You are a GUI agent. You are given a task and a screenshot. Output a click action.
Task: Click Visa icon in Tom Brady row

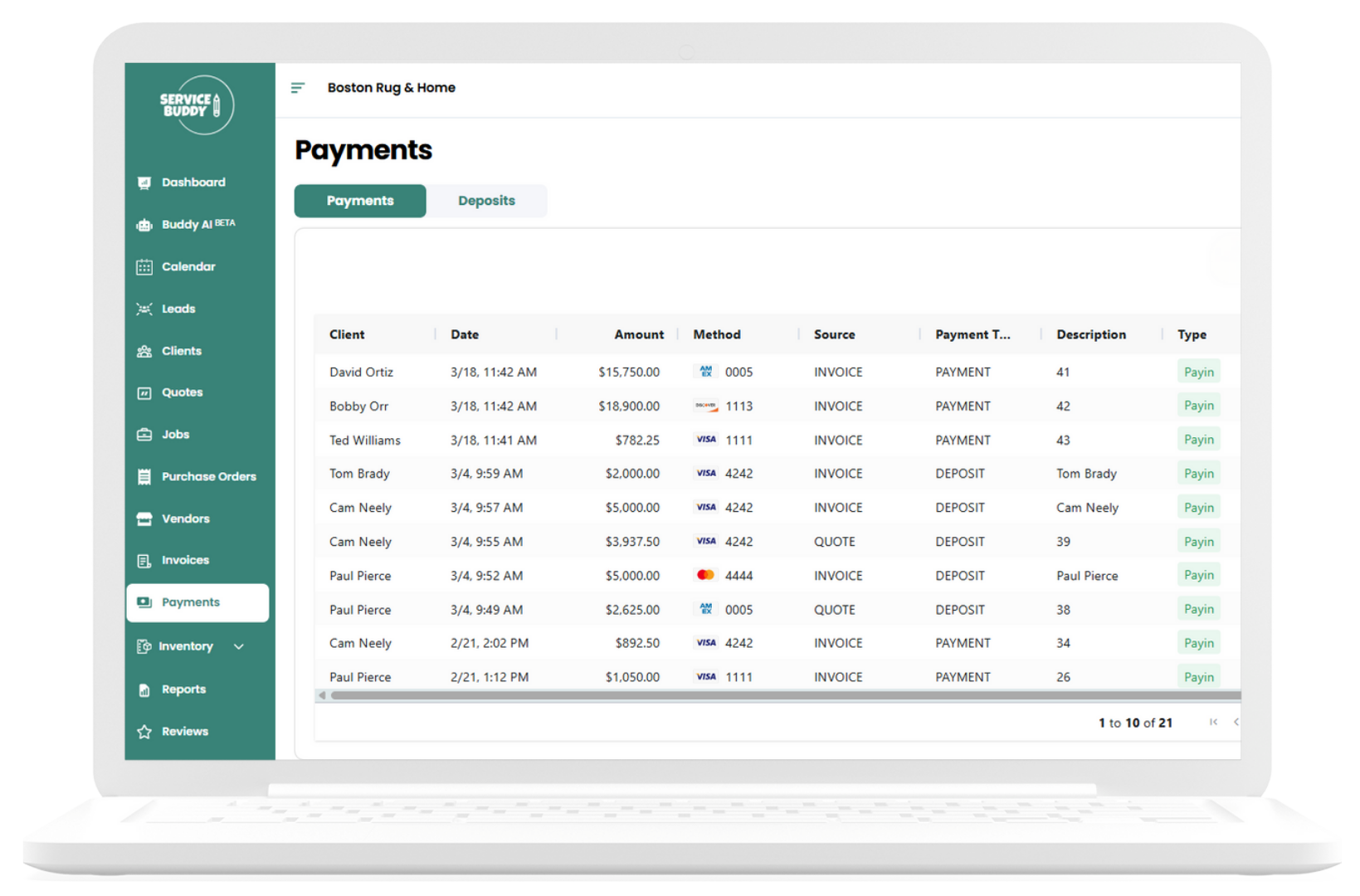tap(706, 473)
